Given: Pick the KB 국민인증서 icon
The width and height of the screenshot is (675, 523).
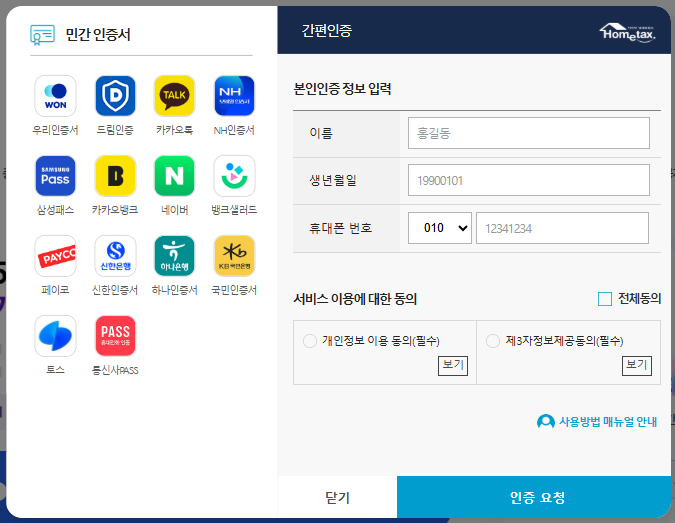Looking at the screenshot, I should (x=234, y=256).
